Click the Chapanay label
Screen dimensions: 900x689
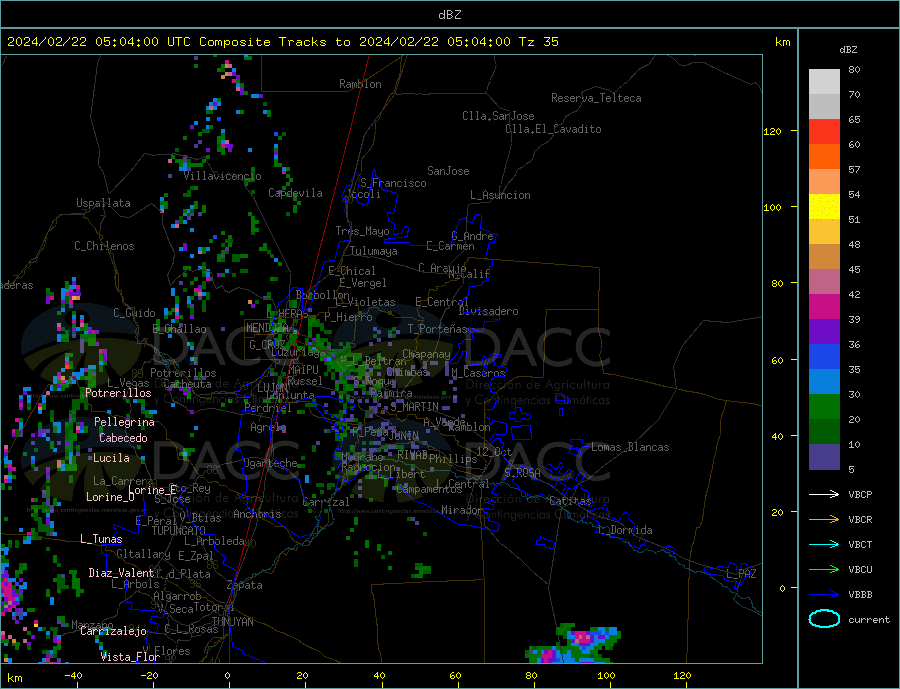(426, 354)
